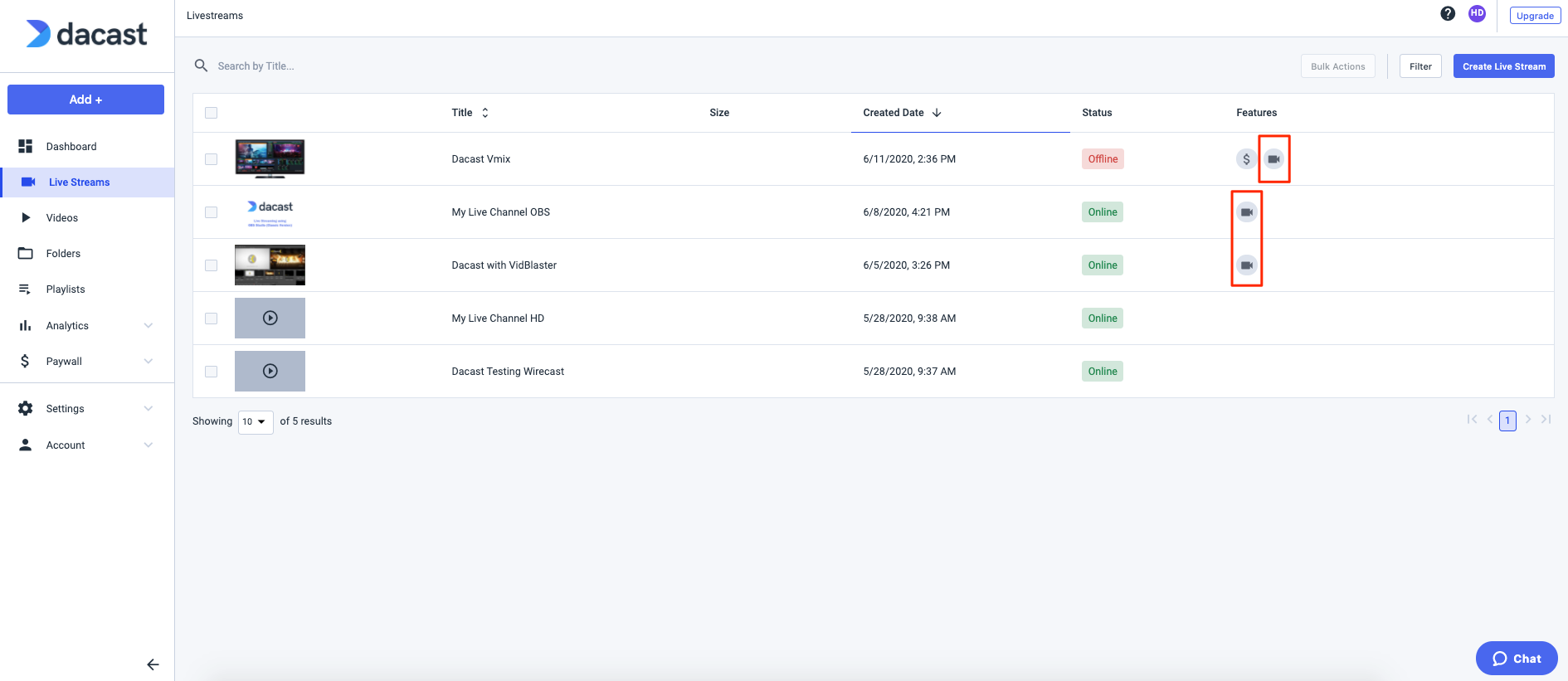
Task: Click the 6/11/2020, 2:36 PM date cell
Action: point(909,159)
